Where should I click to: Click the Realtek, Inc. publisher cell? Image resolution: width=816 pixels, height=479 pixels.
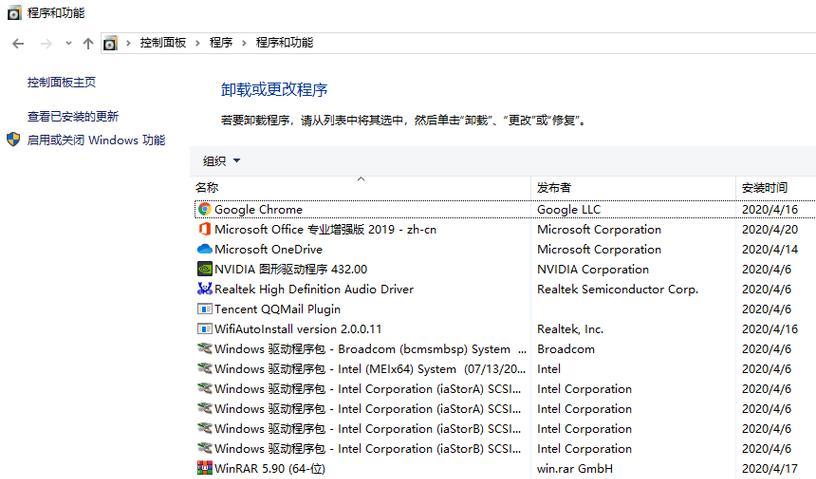[x=570, y=329]
